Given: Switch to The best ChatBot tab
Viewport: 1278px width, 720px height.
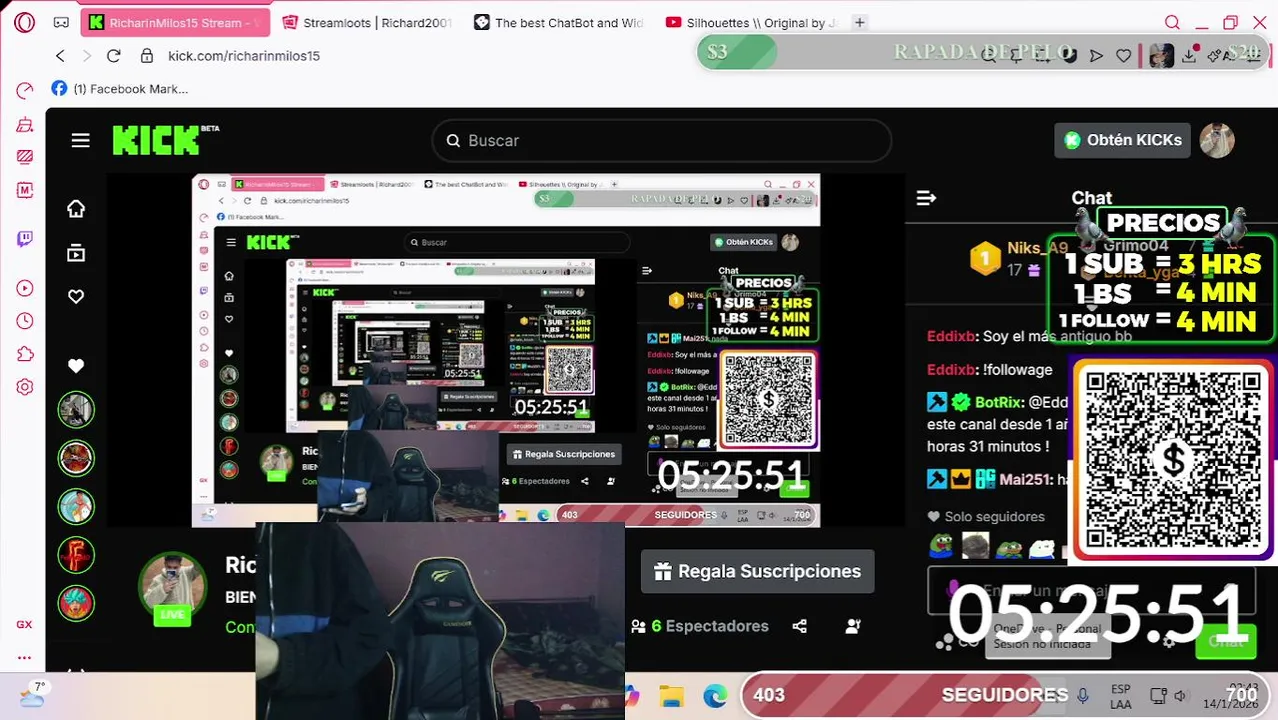Looking at the screenshot, I should [x=560, y=22].
